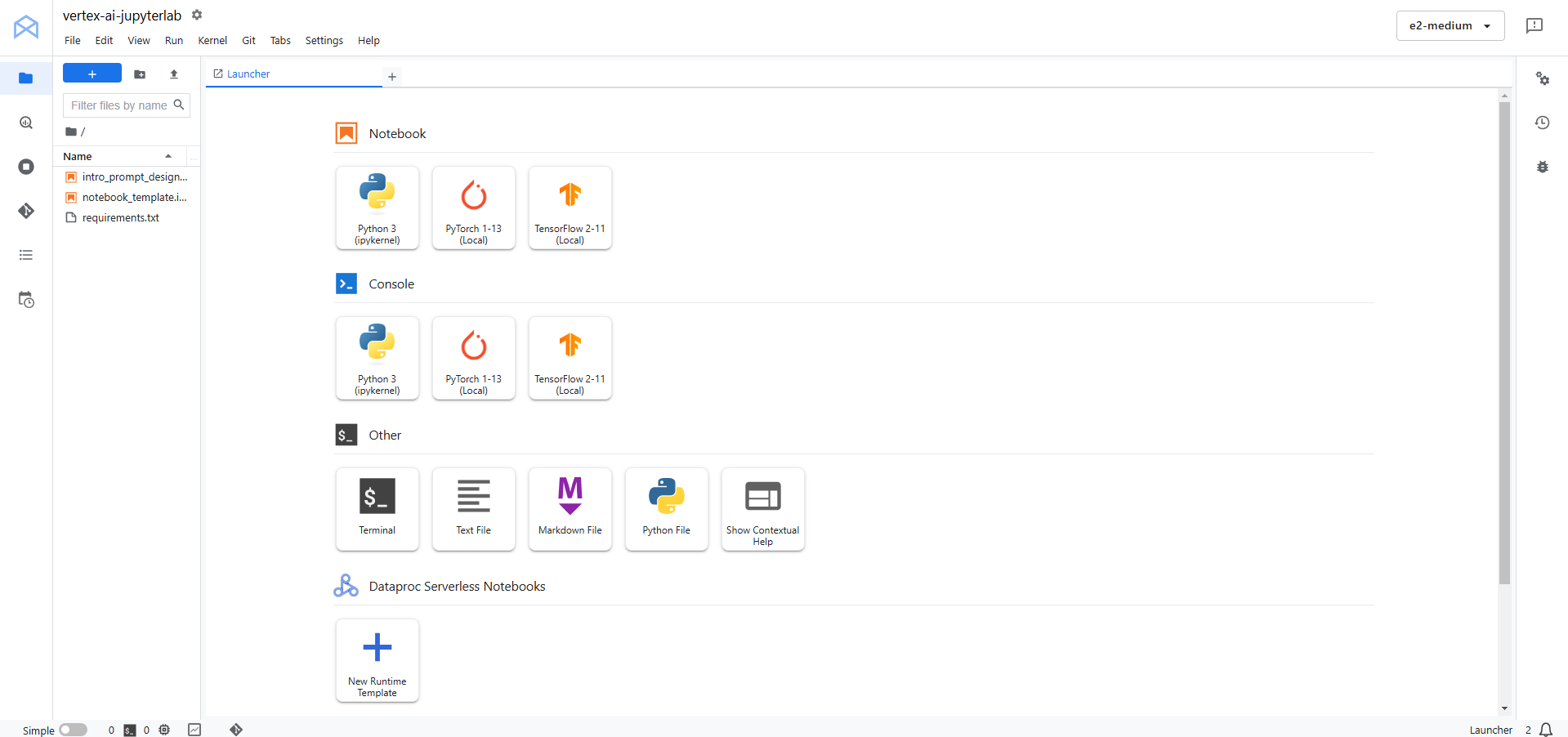Screen dimensions: 1568x737
Task: Click New Runtime Template card
Action: (x=377, y=660)
